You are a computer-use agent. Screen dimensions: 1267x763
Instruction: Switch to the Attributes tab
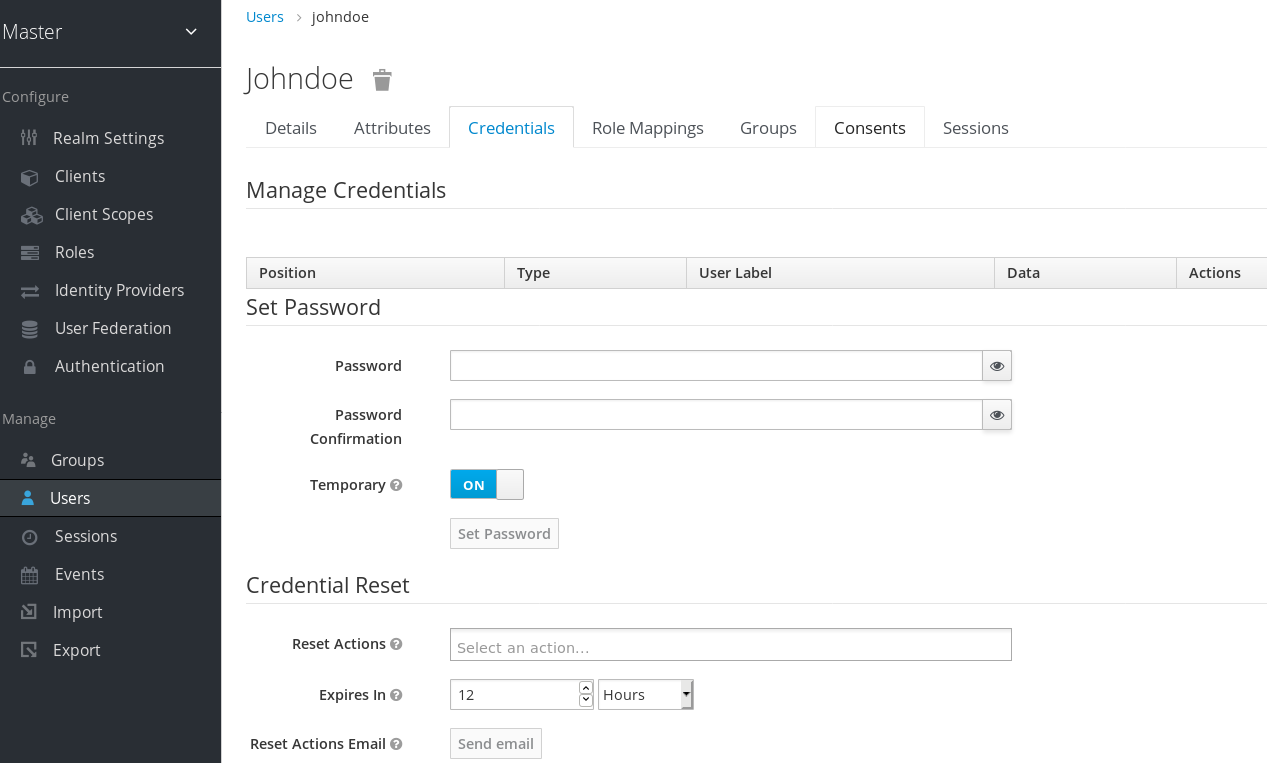coord(392,128)
